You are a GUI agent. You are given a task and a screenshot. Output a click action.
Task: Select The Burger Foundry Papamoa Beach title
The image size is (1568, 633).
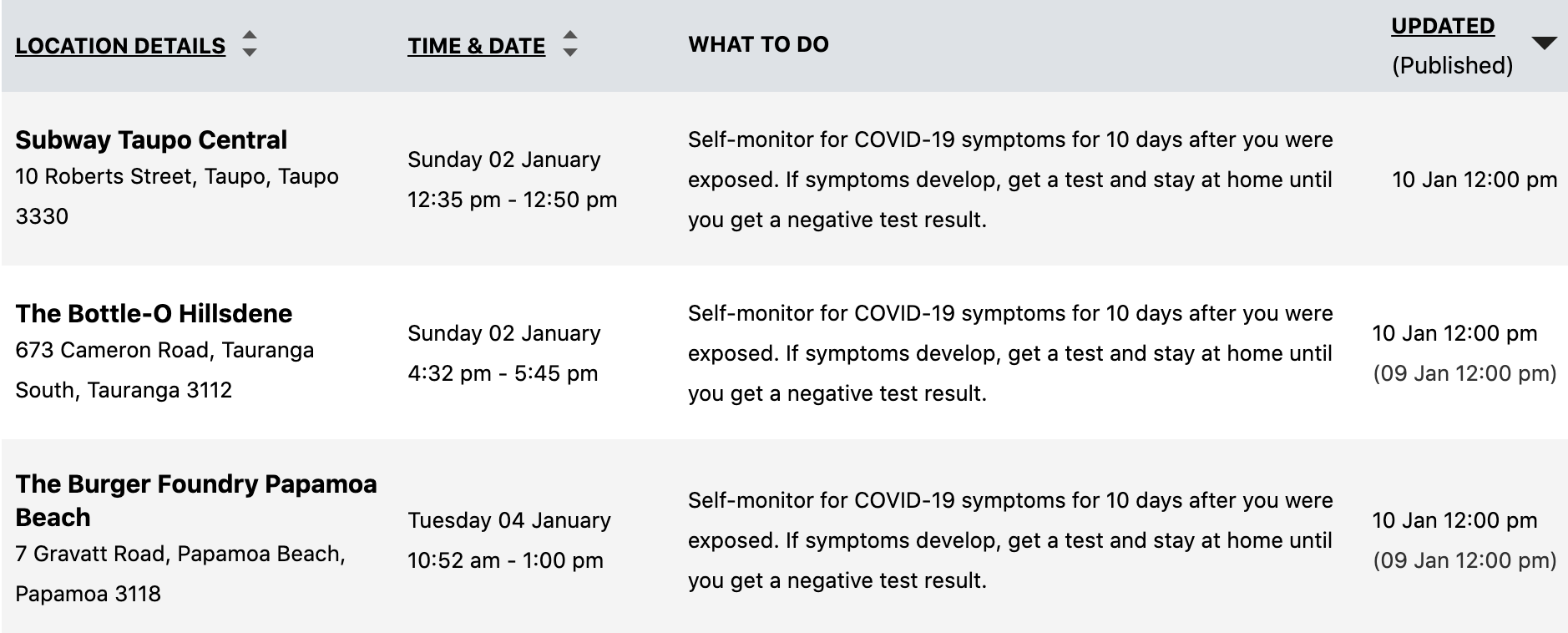point(196,500)
